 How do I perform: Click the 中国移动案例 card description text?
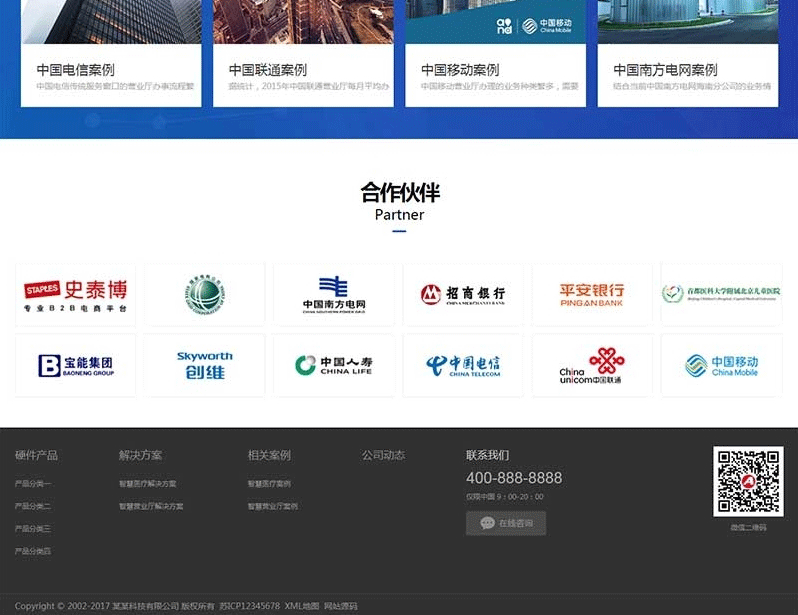pos(500,86)
